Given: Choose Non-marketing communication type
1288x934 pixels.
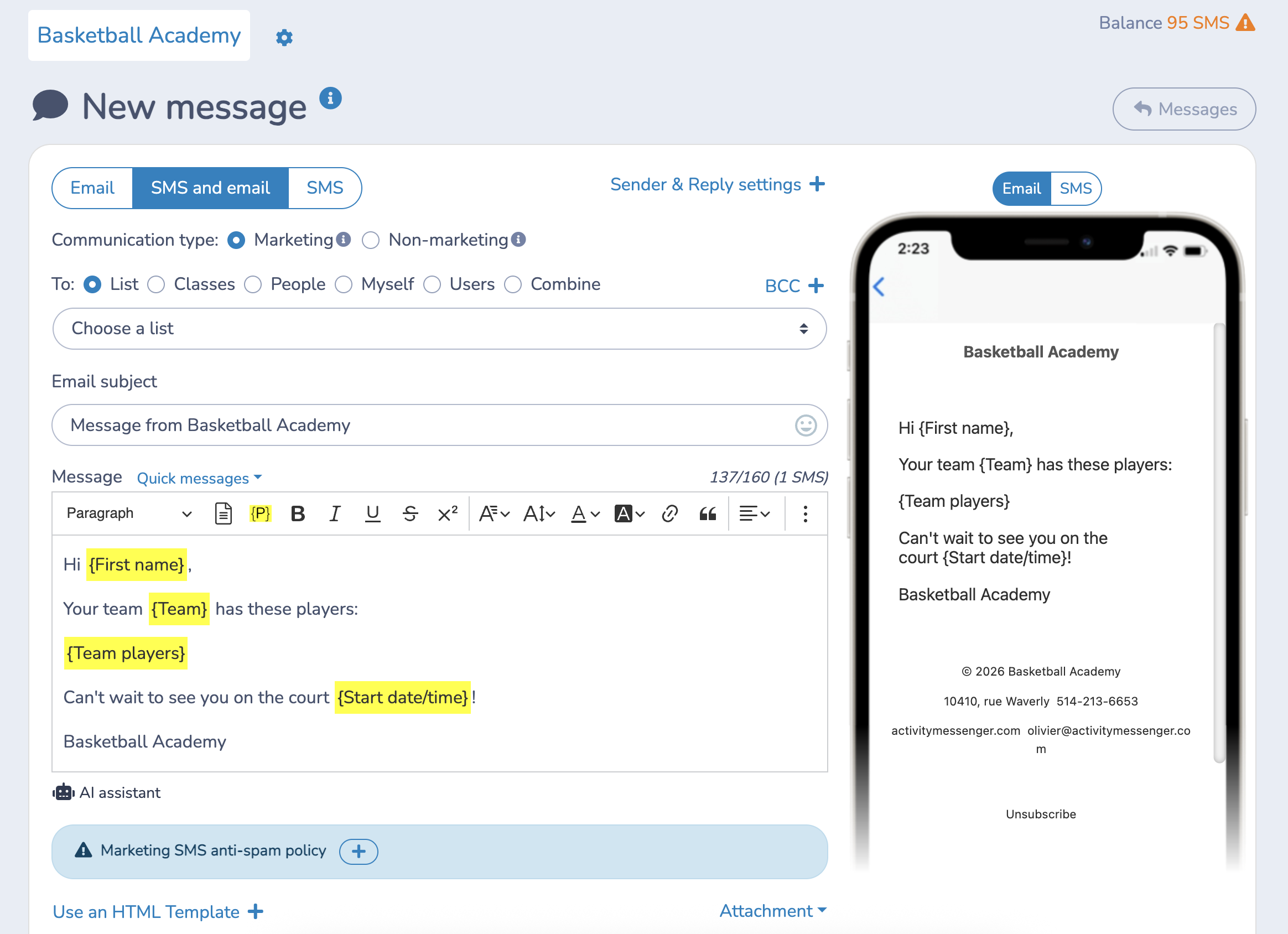Looking at the screenshot, I should point(371,240).
